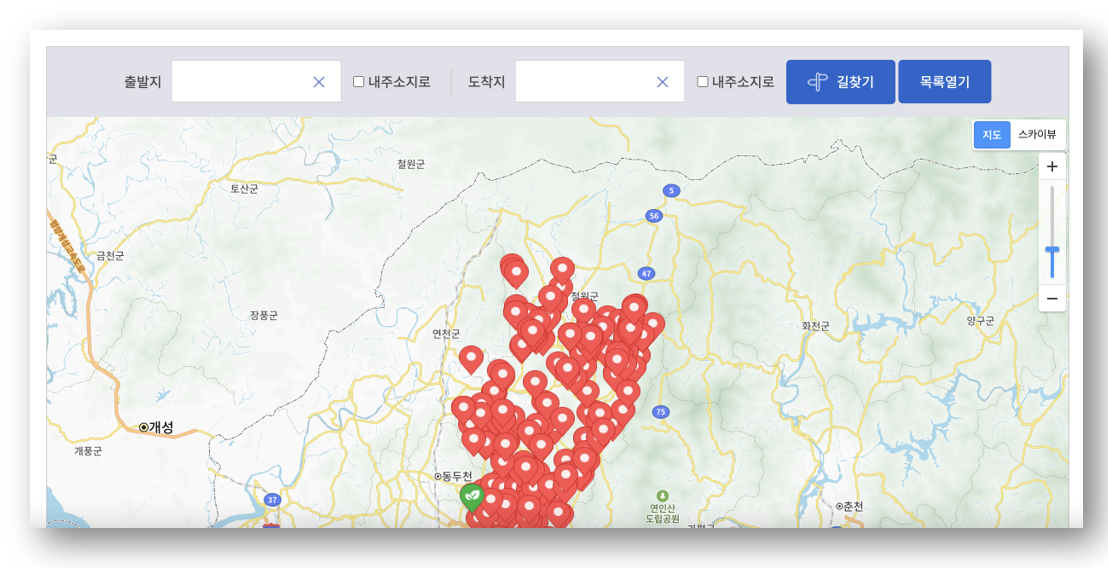Clear the 출발지 field with X icon
This screenshot has width=1108, height=568.
[x=319, y=82]
